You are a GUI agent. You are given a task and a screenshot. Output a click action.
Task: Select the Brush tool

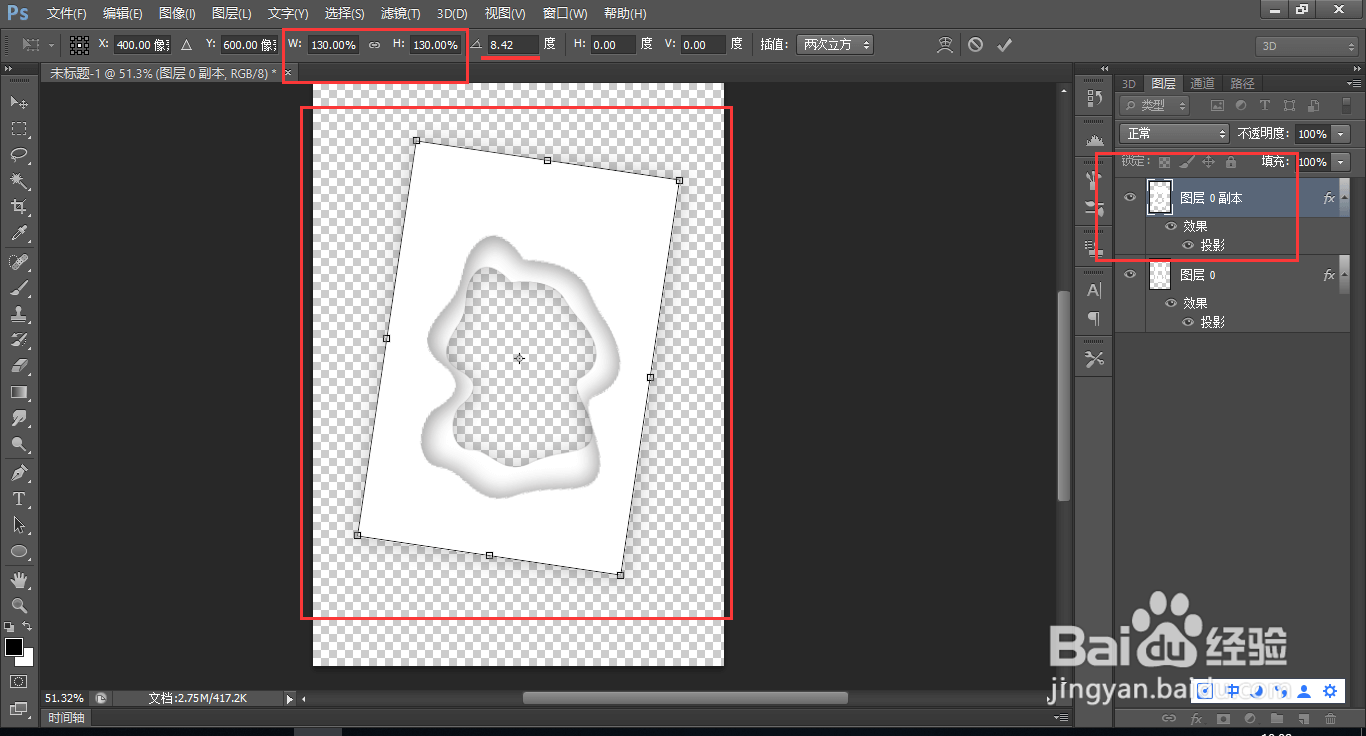19,288
